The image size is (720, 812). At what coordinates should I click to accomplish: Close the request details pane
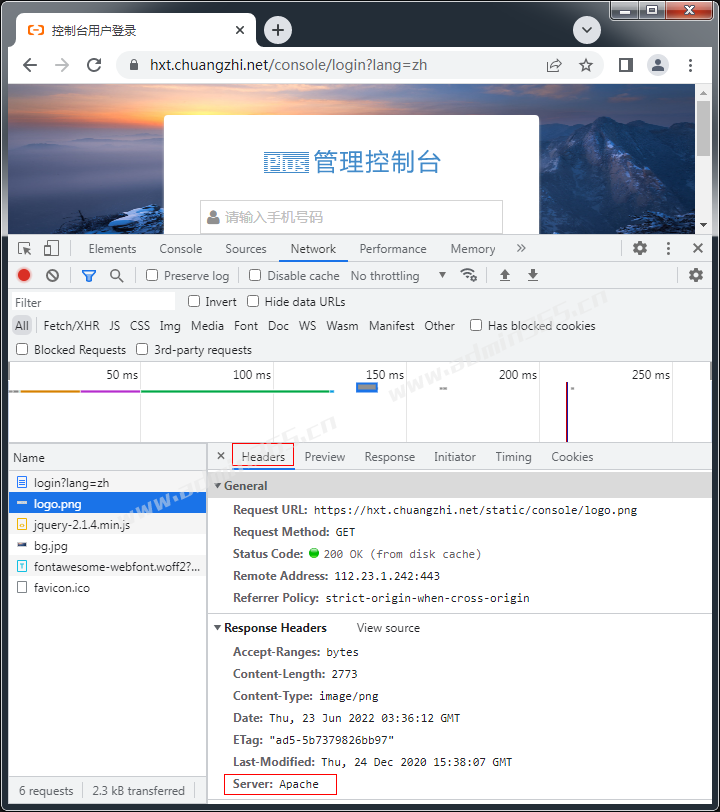click(x=221, y=456)
